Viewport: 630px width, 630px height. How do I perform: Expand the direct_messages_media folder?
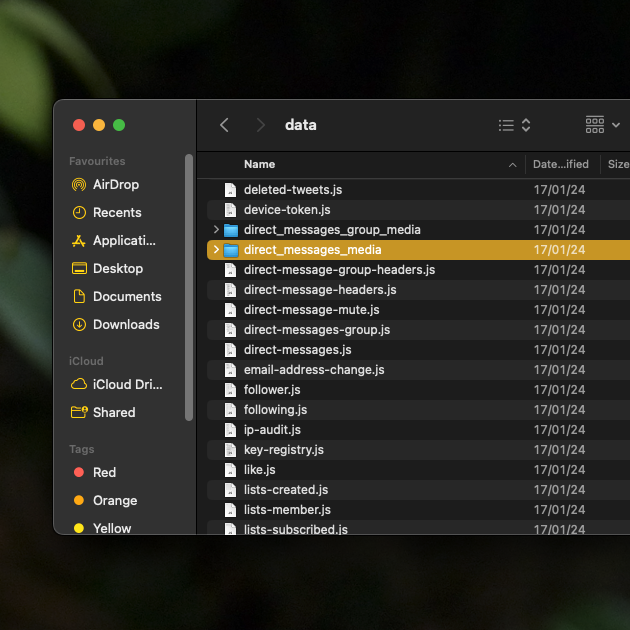[216, 250]
